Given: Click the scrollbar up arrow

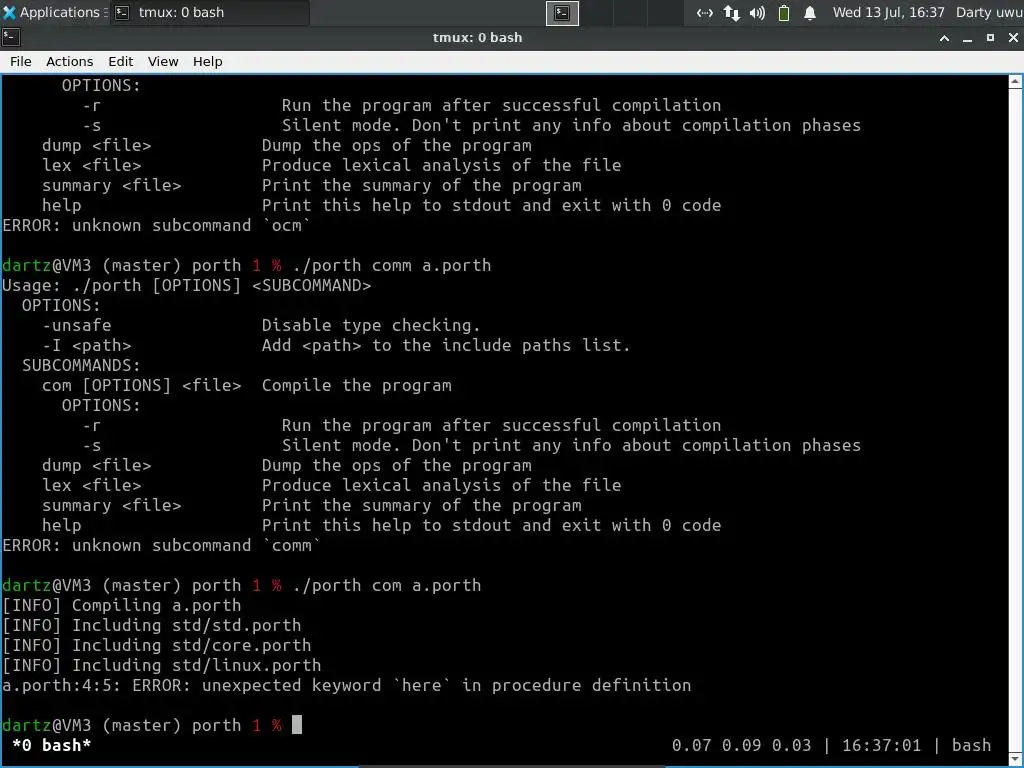Looking at the screenshot, I should 1016,82.
